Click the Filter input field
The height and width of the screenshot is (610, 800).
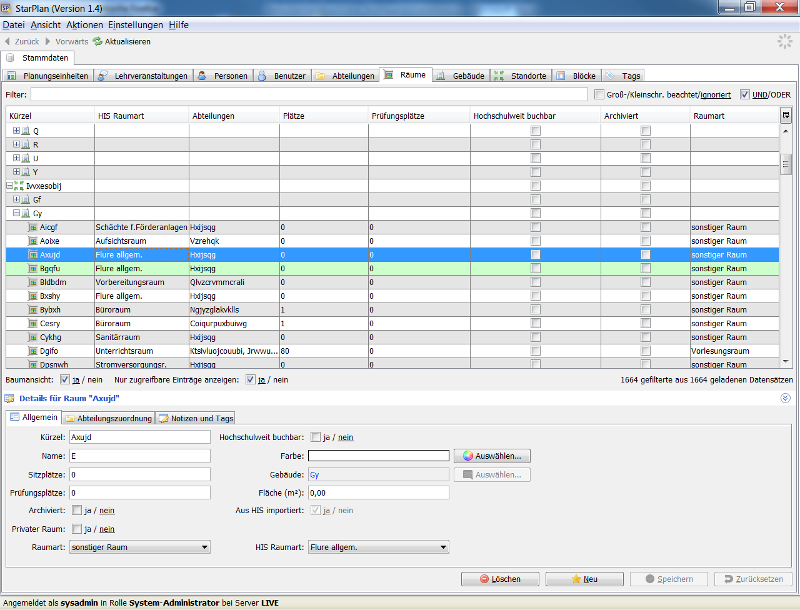[x=309, y=94]
